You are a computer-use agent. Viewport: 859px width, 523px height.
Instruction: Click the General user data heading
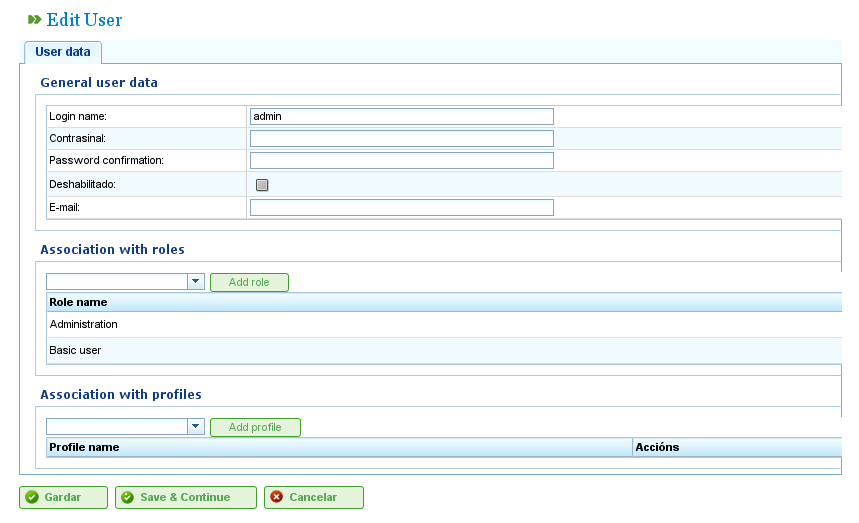click(99, 83)
